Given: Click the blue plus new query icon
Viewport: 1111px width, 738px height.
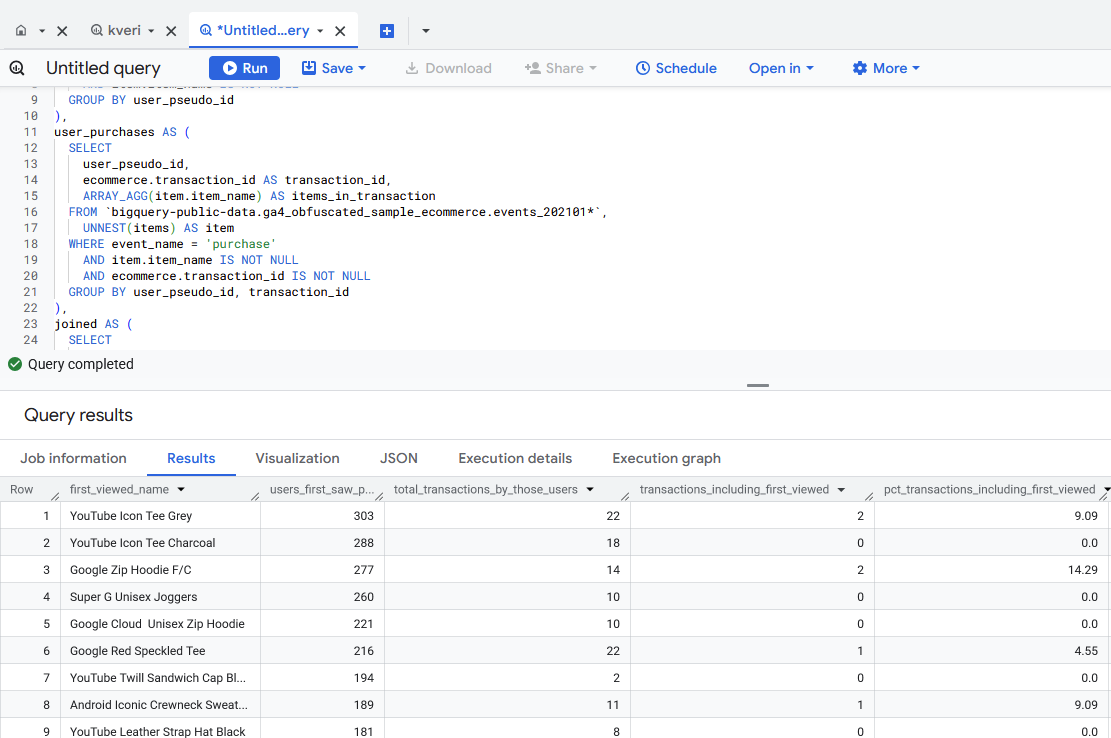Looking at the screenshot, I should [387, 31].
